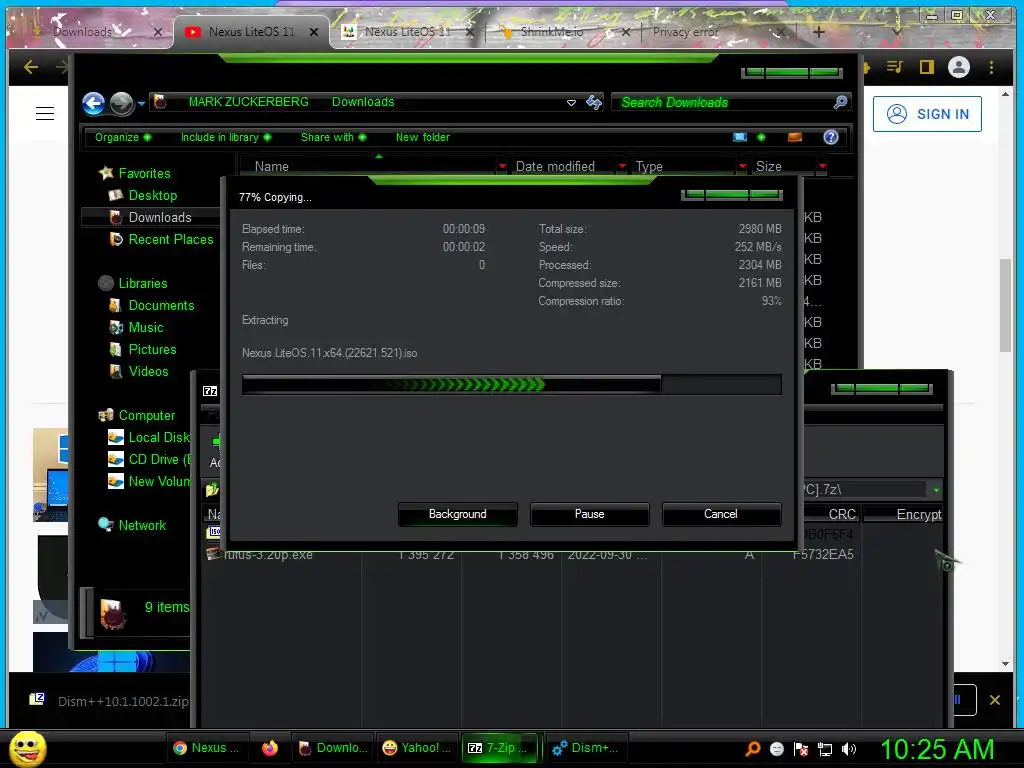1024x768 pixels.
Task: Go back in Explorer with the blue arrow
Action: [x=93, y=103]
